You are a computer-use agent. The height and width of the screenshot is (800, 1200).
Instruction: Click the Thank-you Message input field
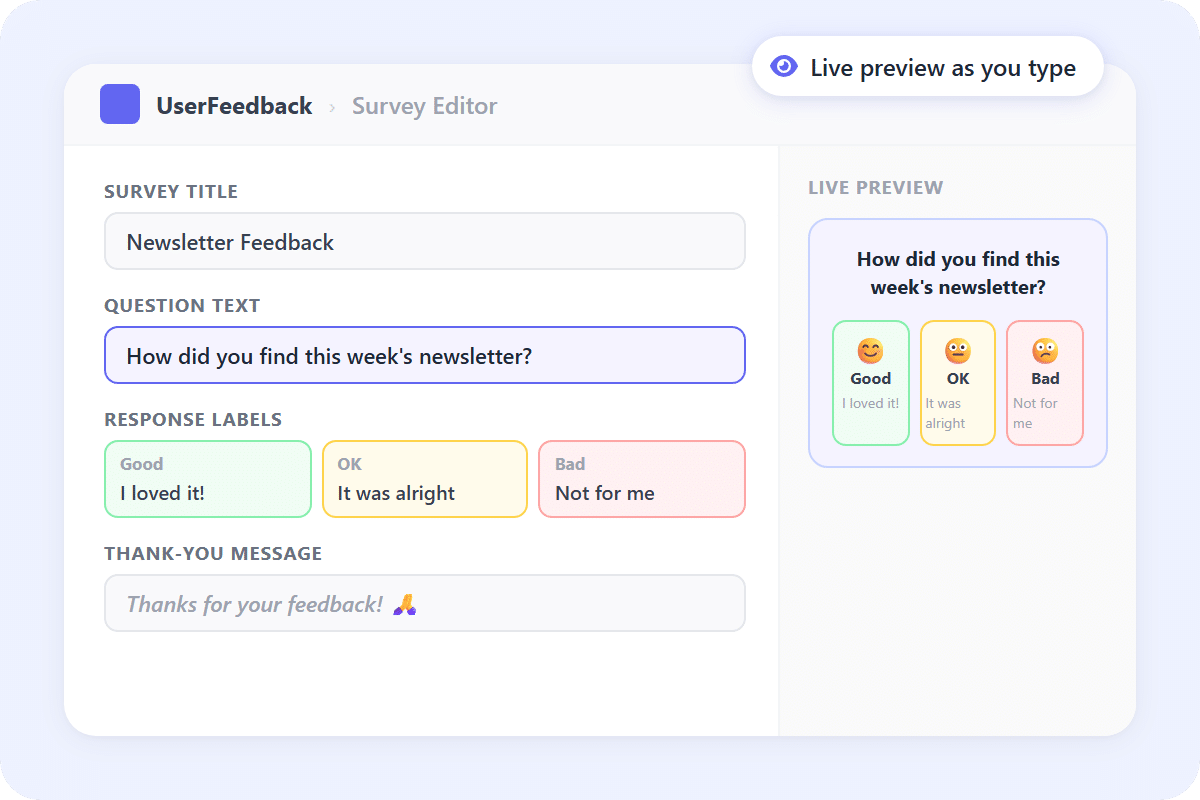pyautogui.click(x=425, y=603)
